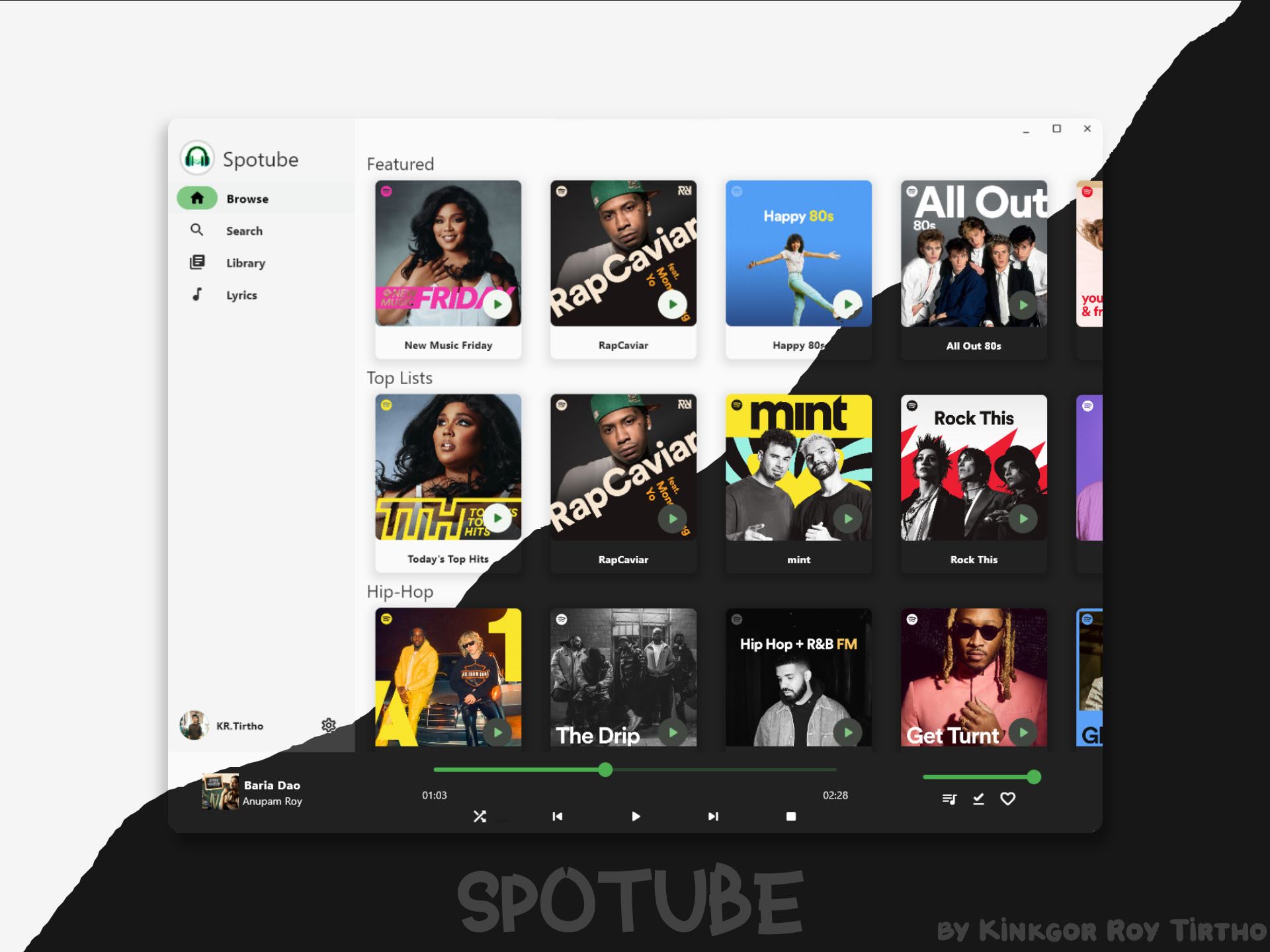Click the Featured section heading

point(400,164)
